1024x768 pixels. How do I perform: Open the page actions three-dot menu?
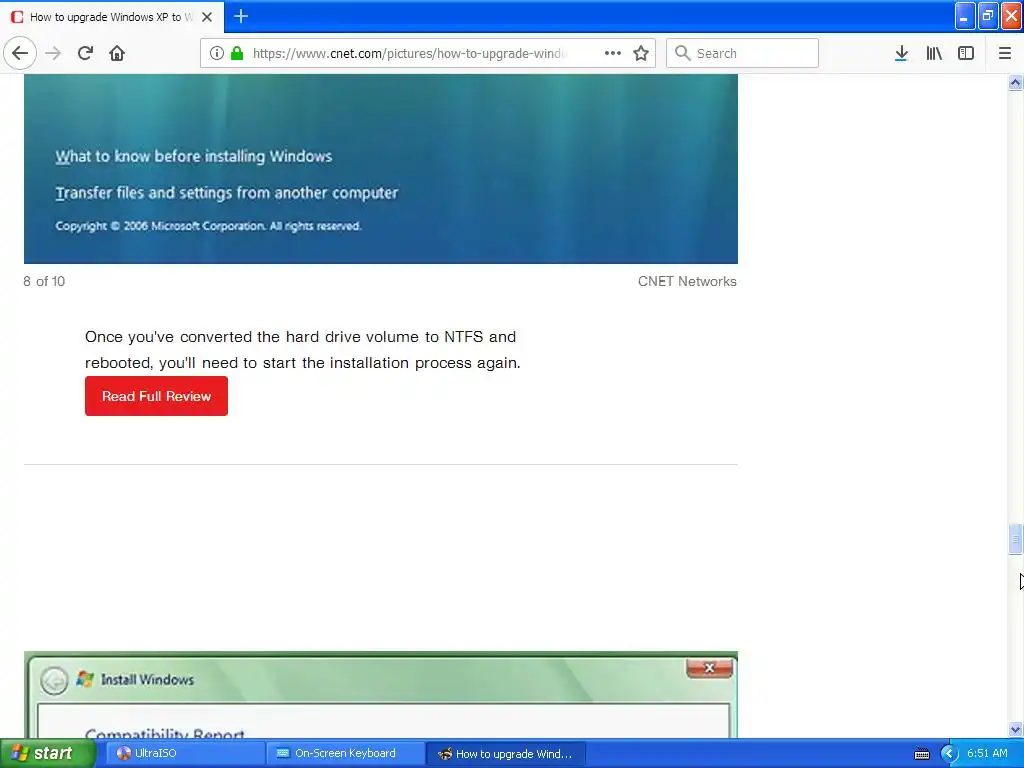[613, 53]
